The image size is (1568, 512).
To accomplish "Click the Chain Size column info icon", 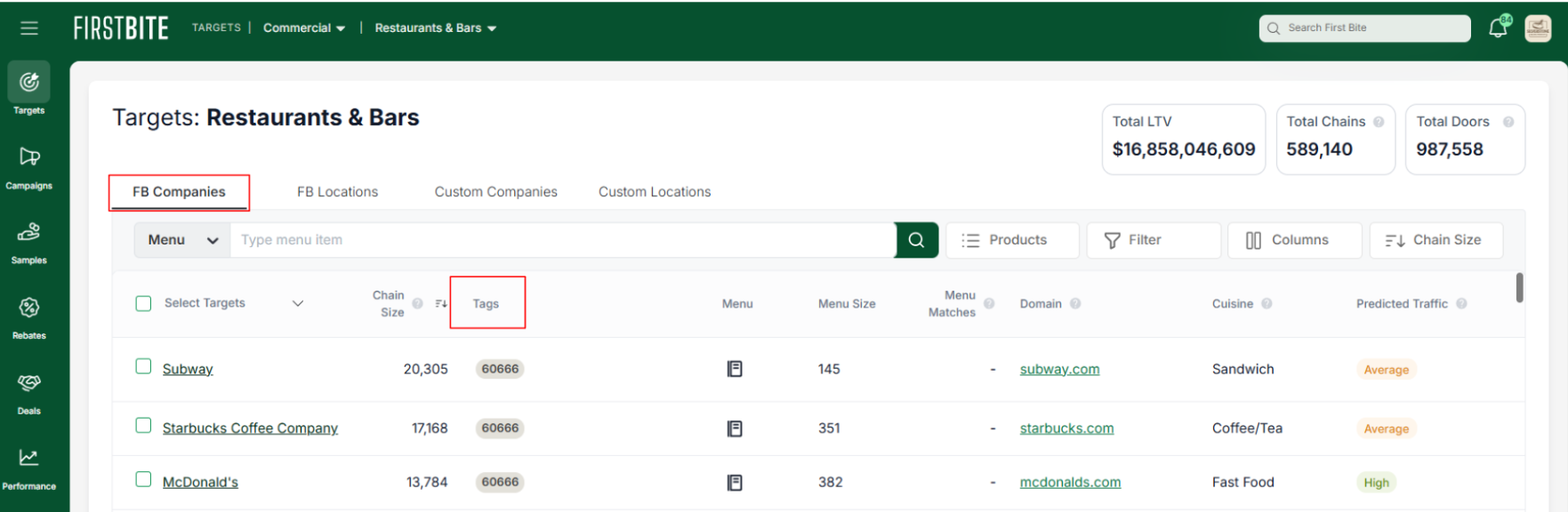I will point(417,303).
